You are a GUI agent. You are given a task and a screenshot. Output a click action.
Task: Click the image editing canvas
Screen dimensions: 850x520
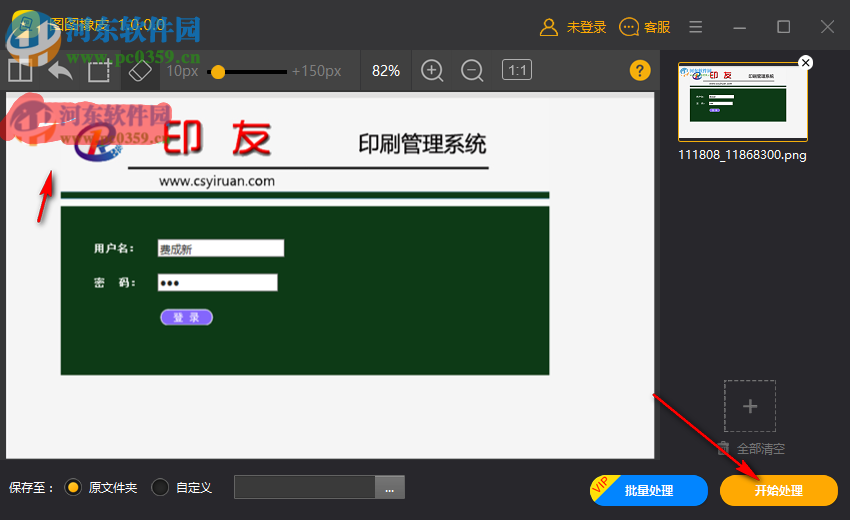pyautogui.click(x=330, y=275)
